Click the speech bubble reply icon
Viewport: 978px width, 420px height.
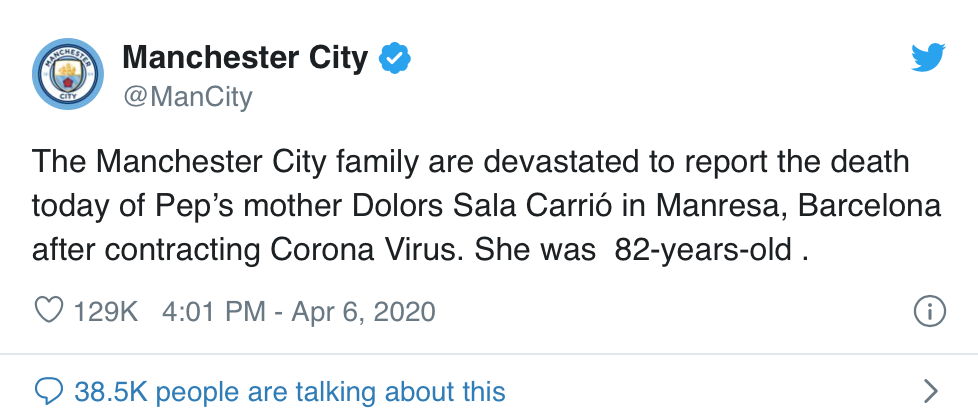point(48,393)
